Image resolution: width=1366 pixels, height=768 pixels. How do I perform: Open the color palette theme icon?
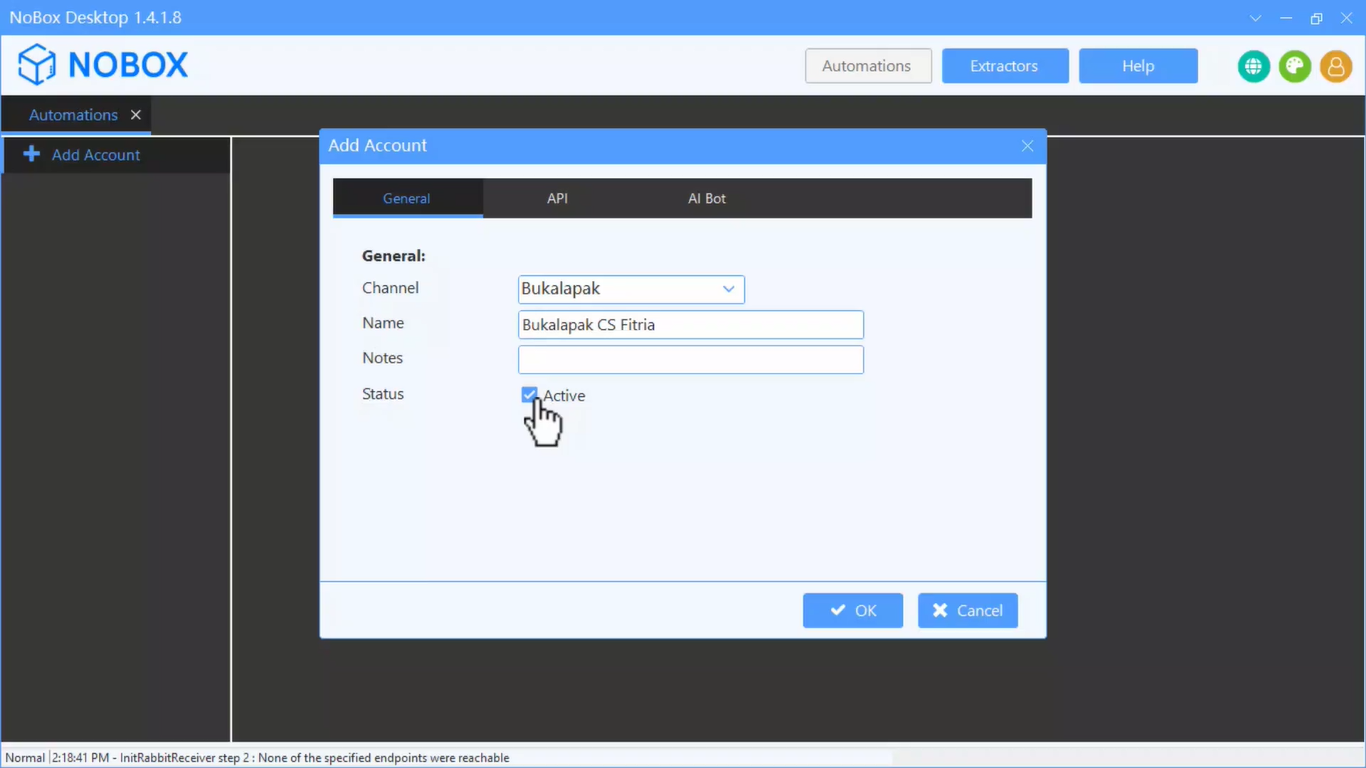pos(1294,66)
